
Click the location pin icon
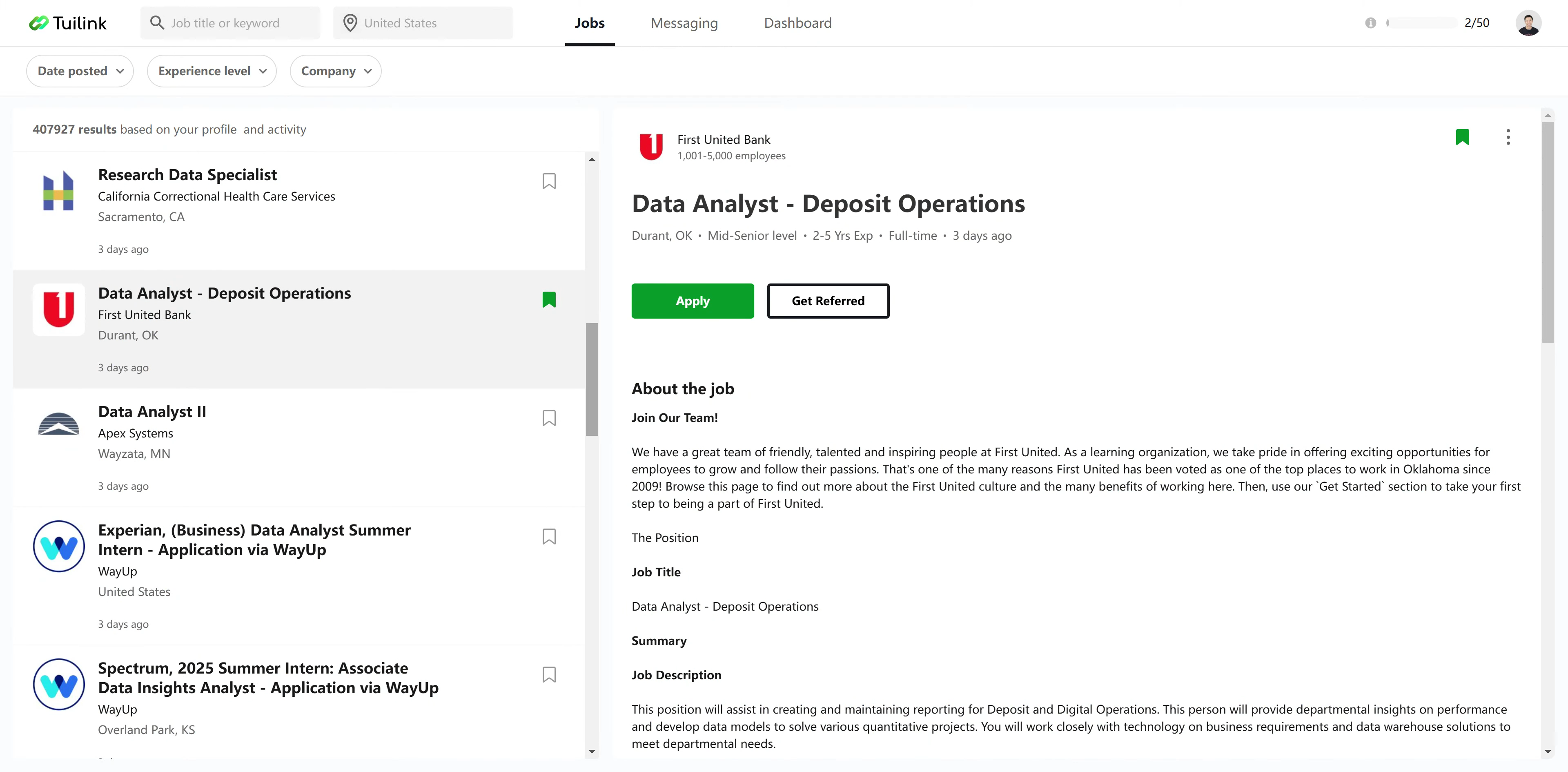350,23
